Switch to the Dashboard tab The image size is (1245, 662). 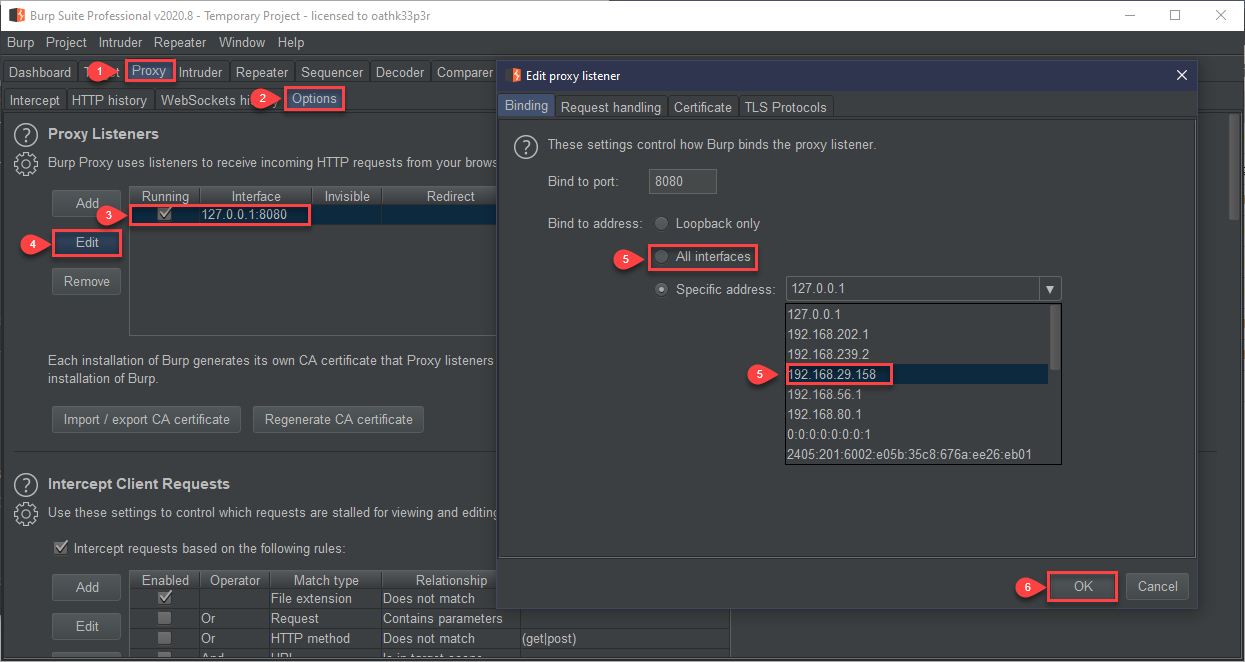point(40,72)
